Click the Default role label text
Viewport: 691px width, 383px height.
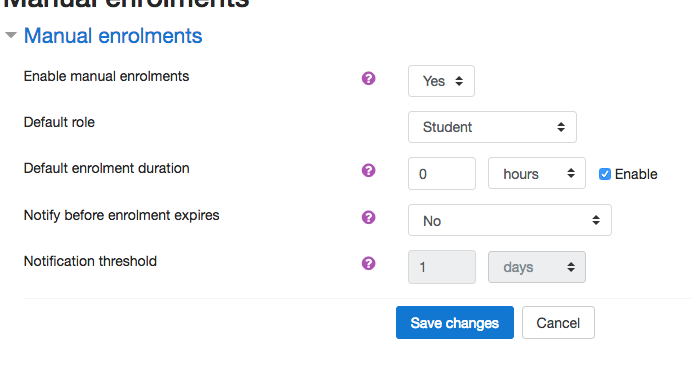pyautogui.click(x=59, y=122)
